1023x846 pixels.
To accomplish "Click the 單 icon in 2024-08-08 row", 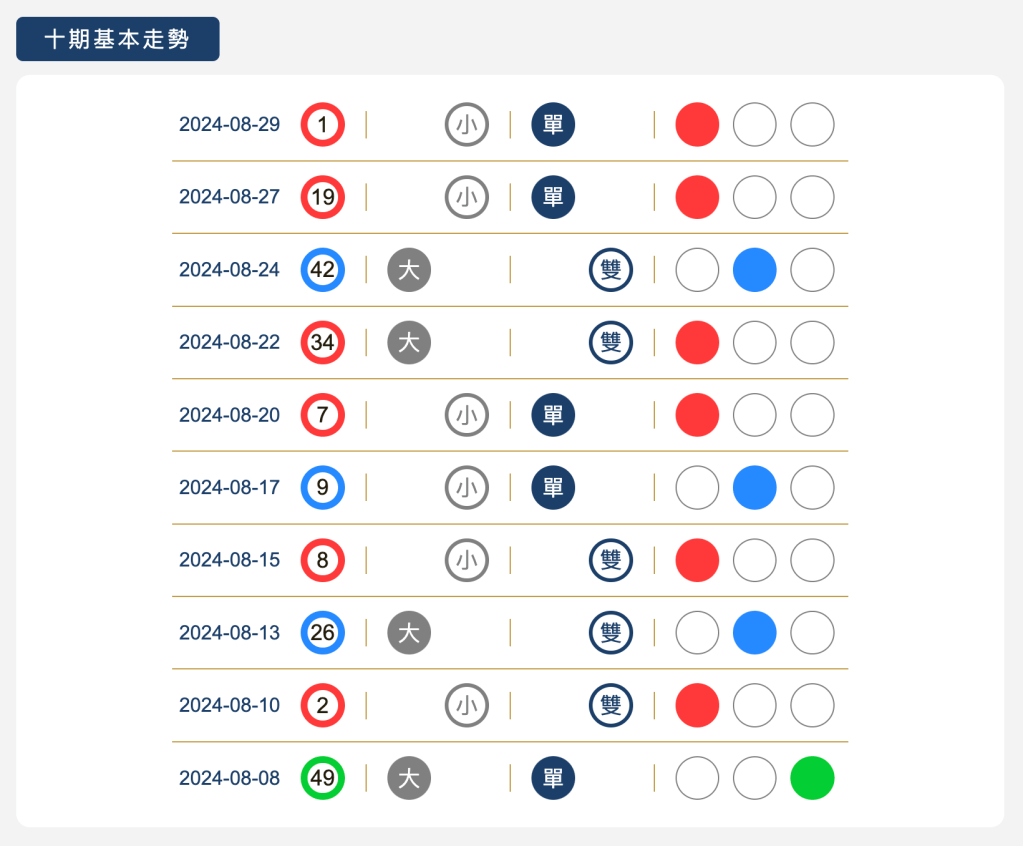I will (553, 778).
